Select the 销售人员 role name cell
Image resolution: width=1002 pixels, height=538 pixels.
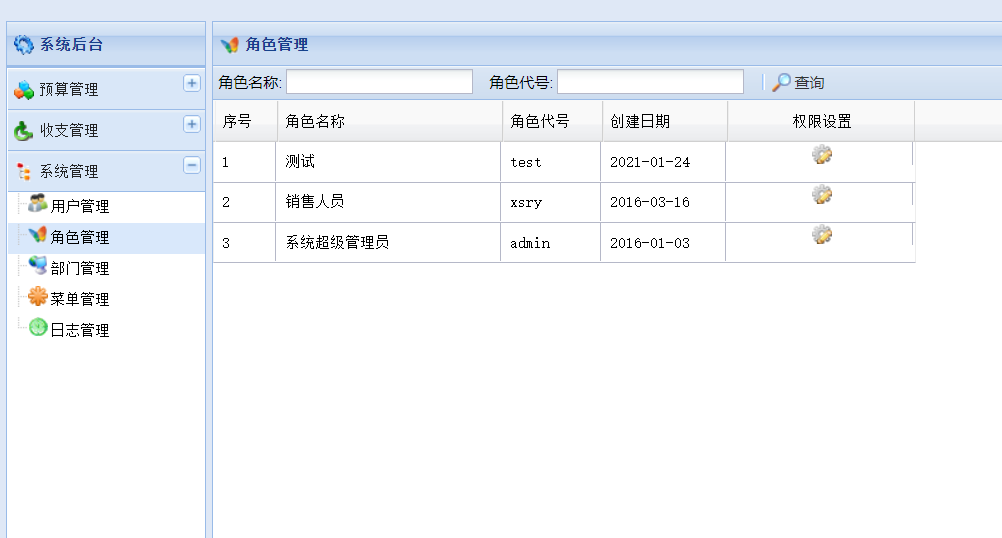click(388, 202)
